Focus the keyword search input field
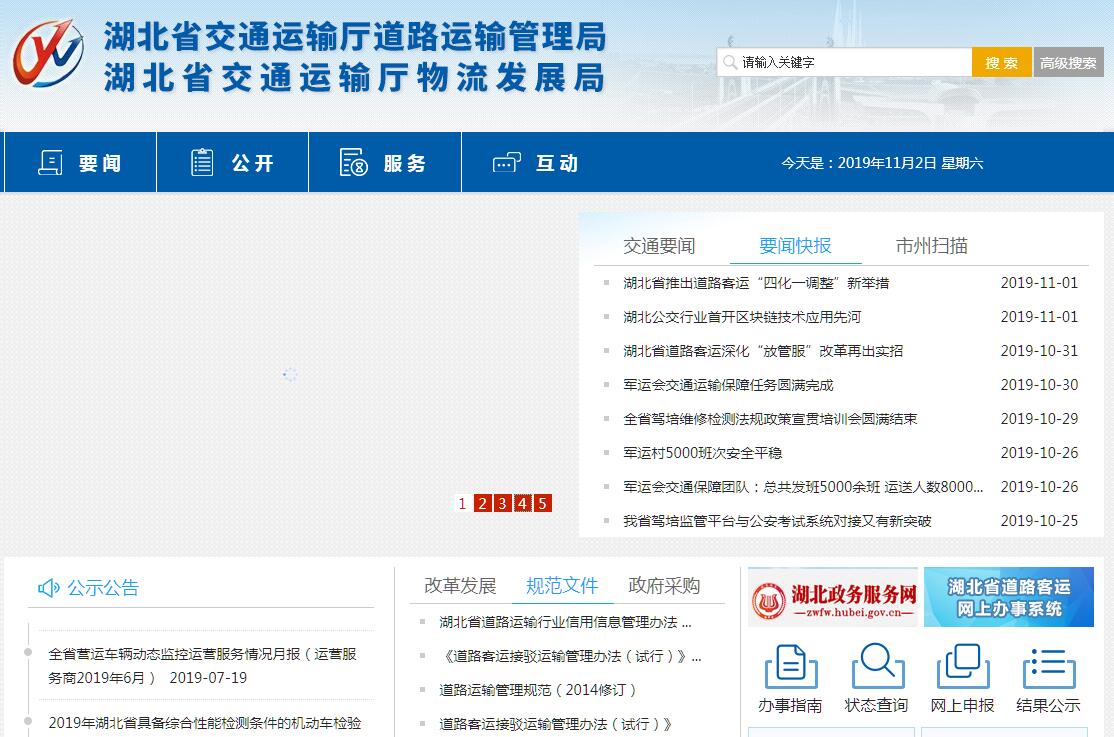 pos(844,63)
